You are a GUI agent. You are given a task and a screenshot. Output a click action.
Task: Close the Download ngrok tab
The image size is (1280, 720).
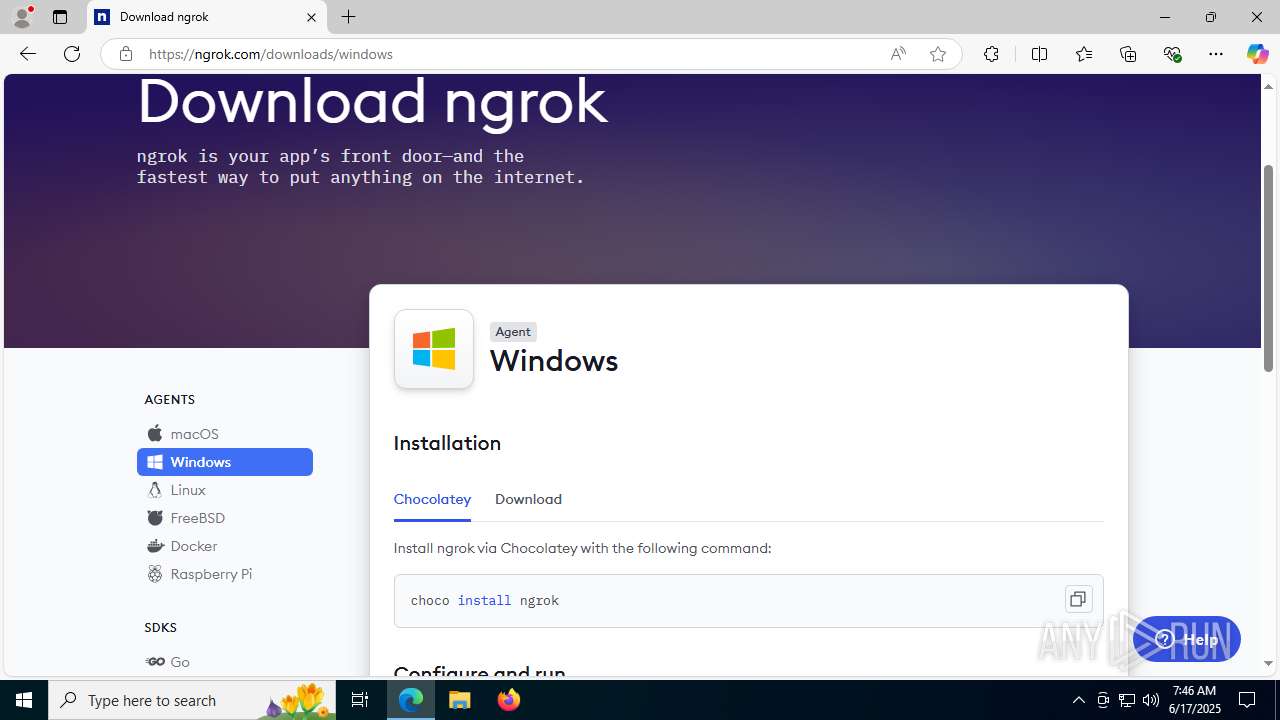point(311,17)
